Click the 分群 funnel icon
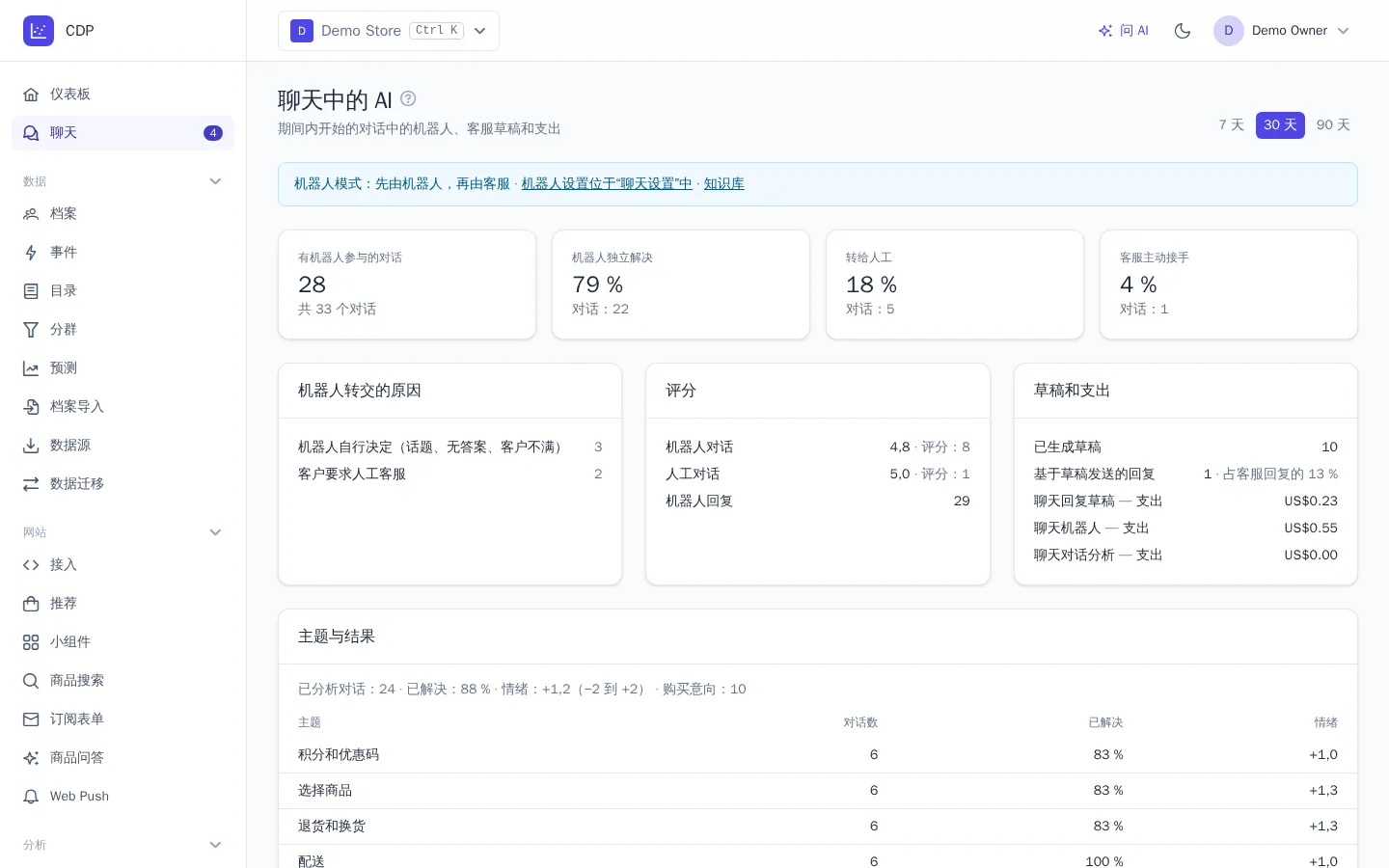This screenshot has height=868, width=1389. pyautogui.click(x=31, y=330)
